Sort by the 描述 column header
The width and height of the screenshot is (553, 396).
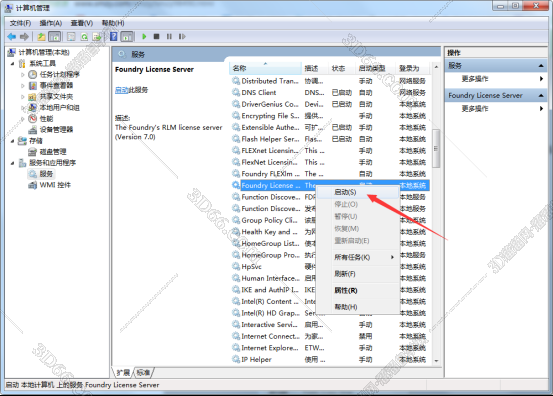tap(315, 68)
